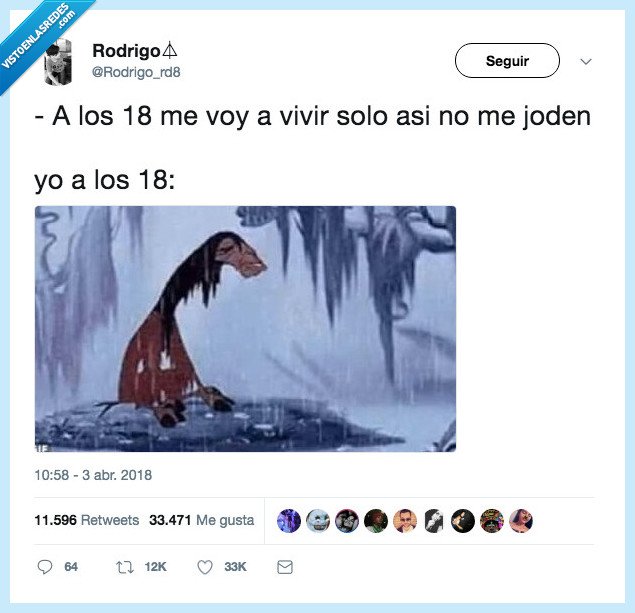Click the envelope direct message icon
Viewport: 635px width, 613px height.
[285, 567]
